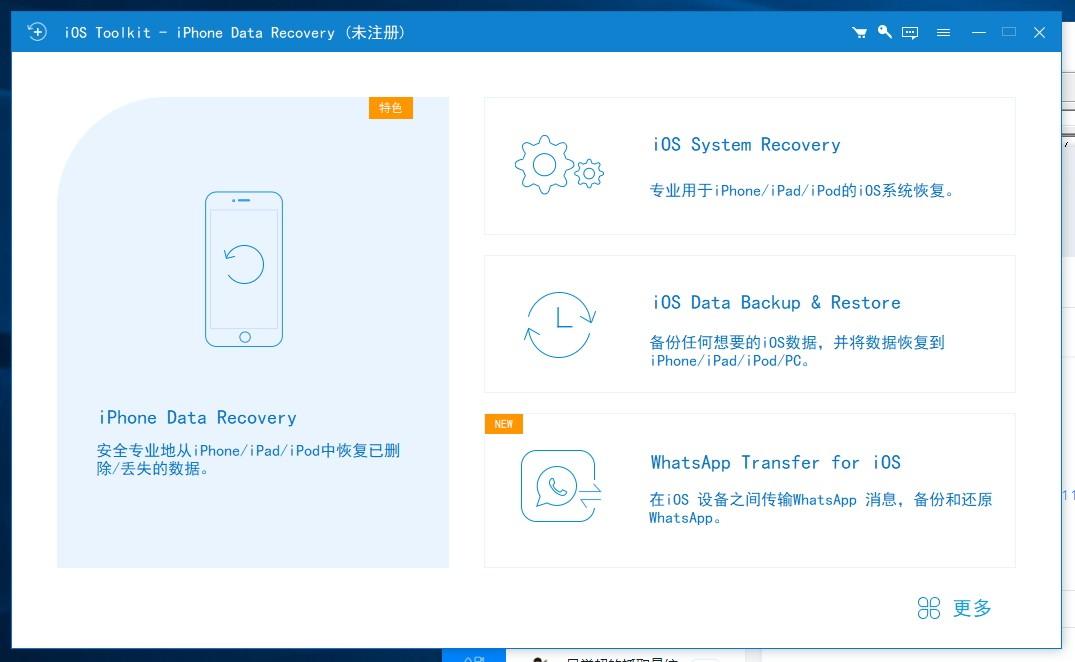Viewport: 1075px width, 662px height.
Task: Click the key register icon
Action: click(884, 32)
